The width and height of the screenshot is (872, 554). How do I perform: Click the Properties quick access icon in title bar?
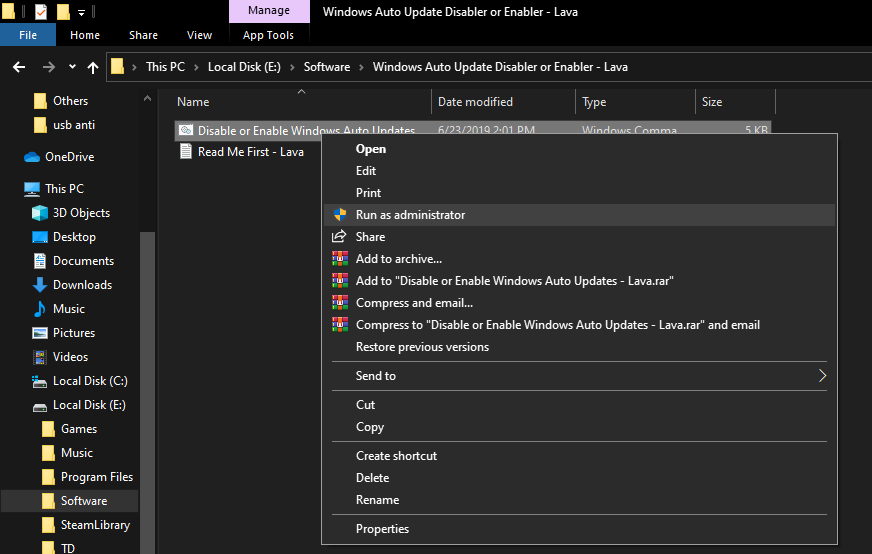point(41,11)
